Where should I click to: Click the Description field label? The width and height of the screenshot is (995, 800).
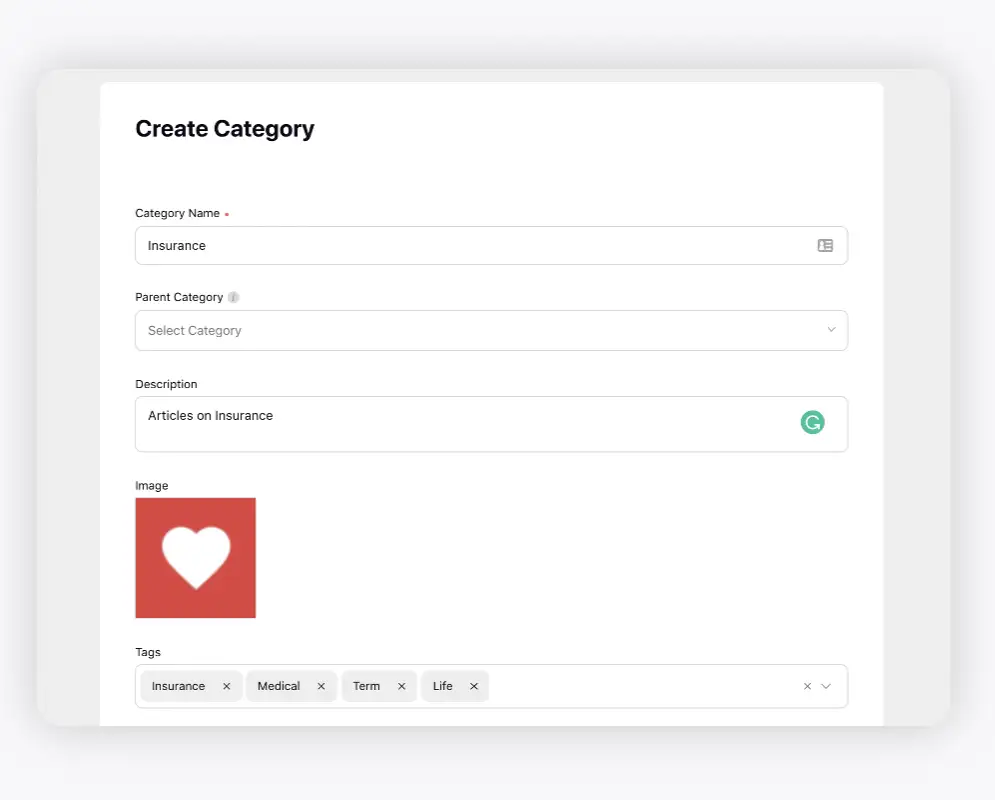point(166,384)
